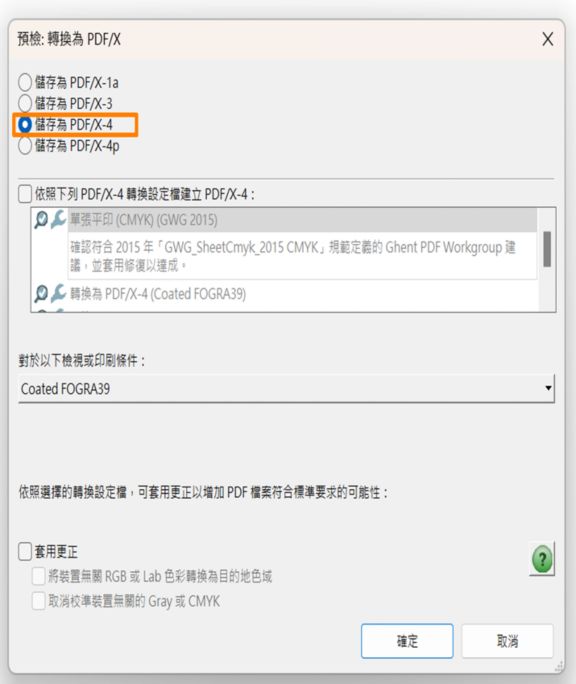Tick the 套用更正 checkbox

(25, 551)
